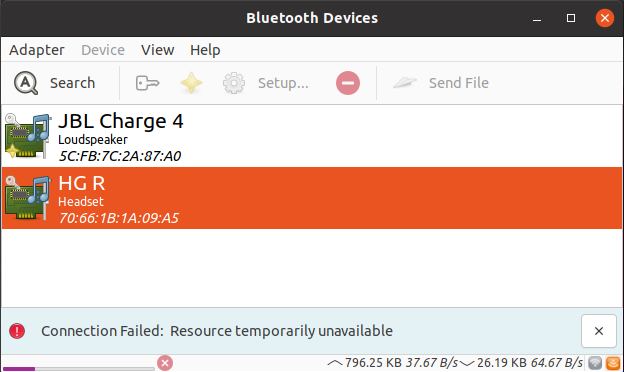The height and width of the screenshot is (372, 624).
Task: Click the HG R headset device icon
Action: click(28, 198)
